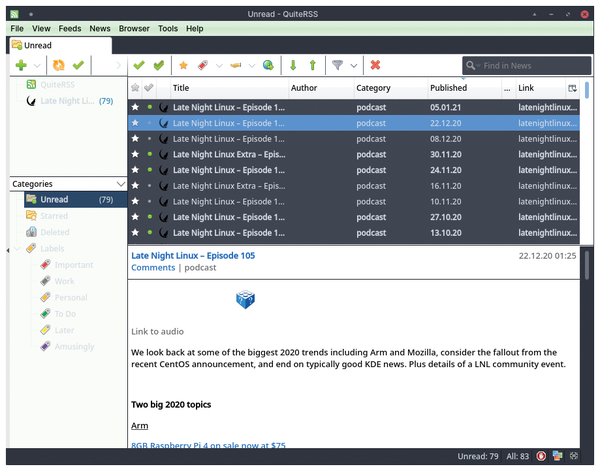Open the Add feed dropdown arrow
600x471 pixels.
(x=37, y=66)
